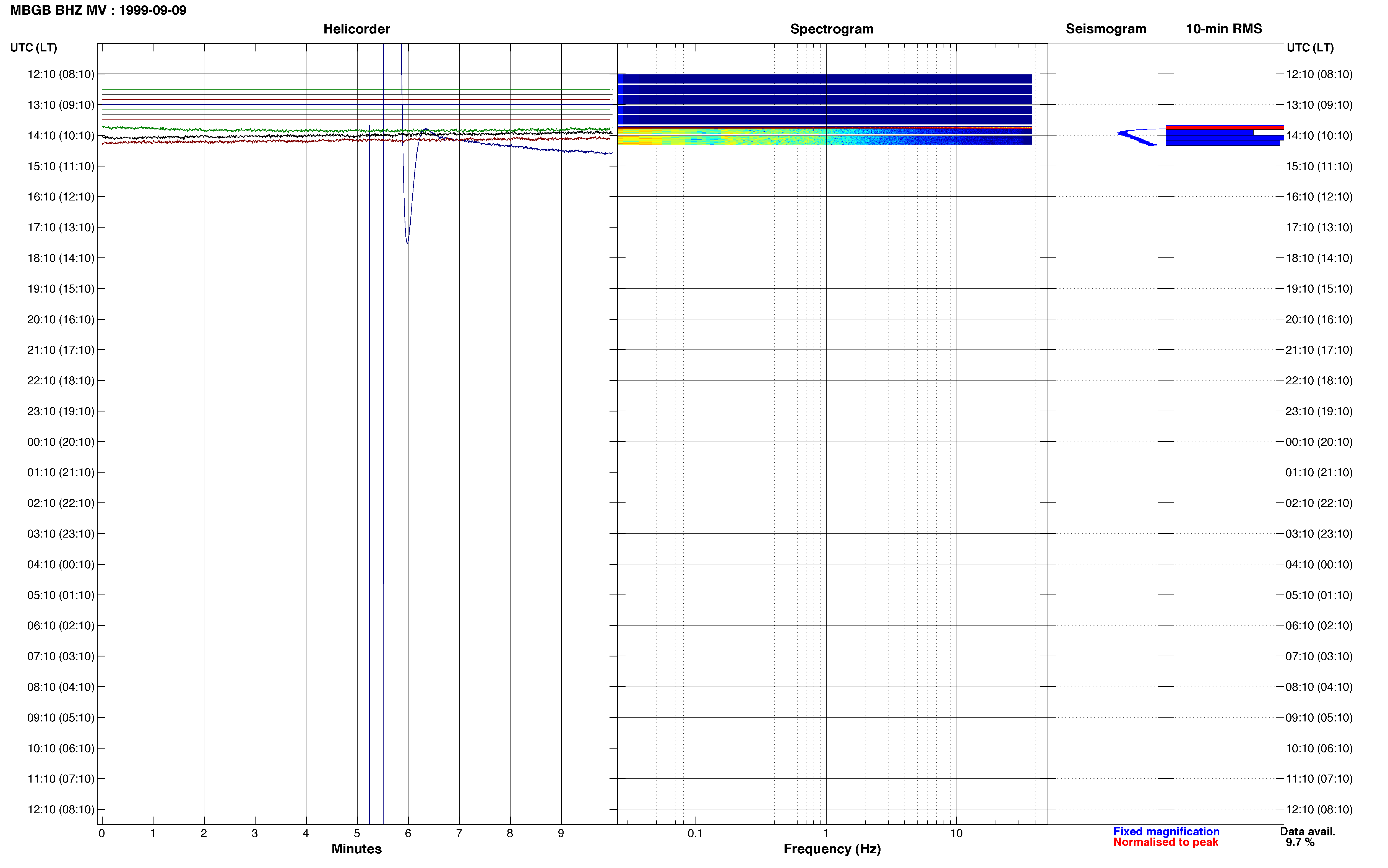The height and width of the screenshot is (868, 1388).
Task: Select the Spectrogram panel heading
Action: pos(832,29)
